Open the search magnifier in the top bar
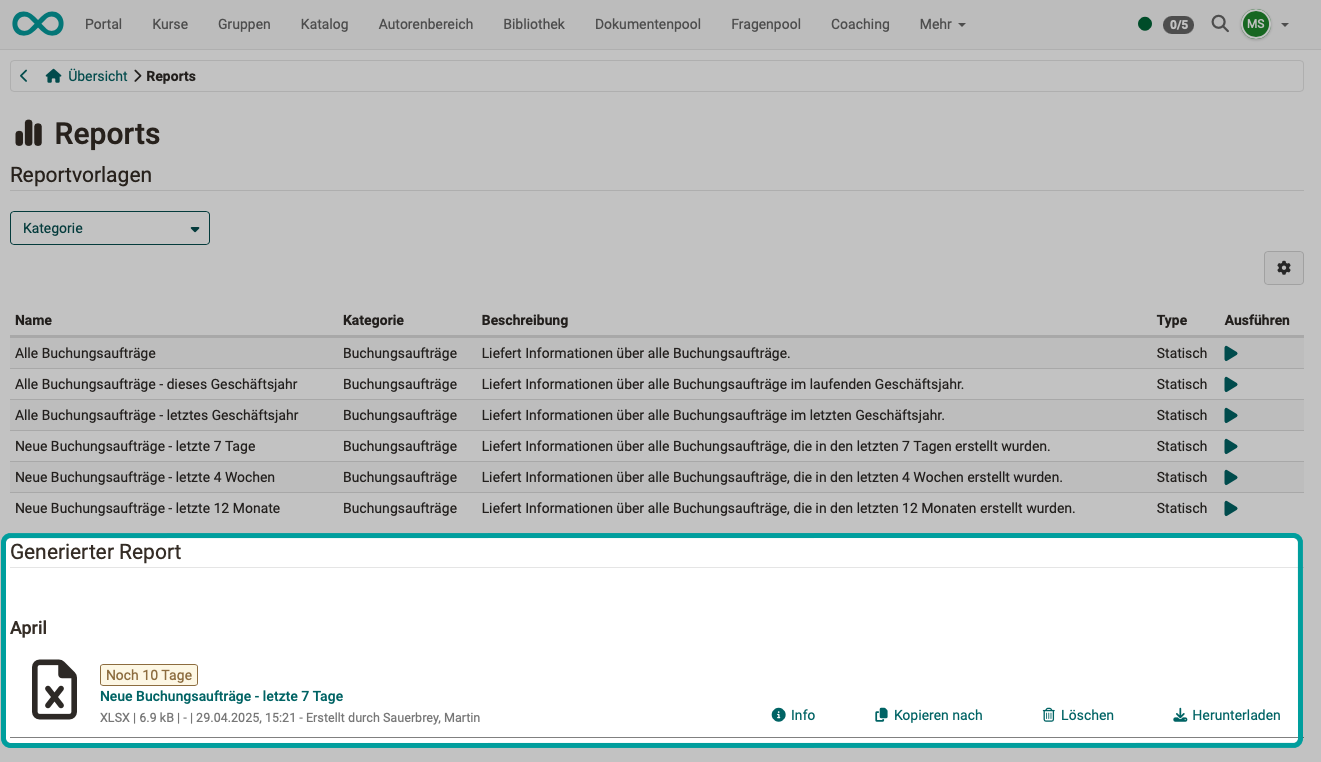 (x=1220, y=24)
